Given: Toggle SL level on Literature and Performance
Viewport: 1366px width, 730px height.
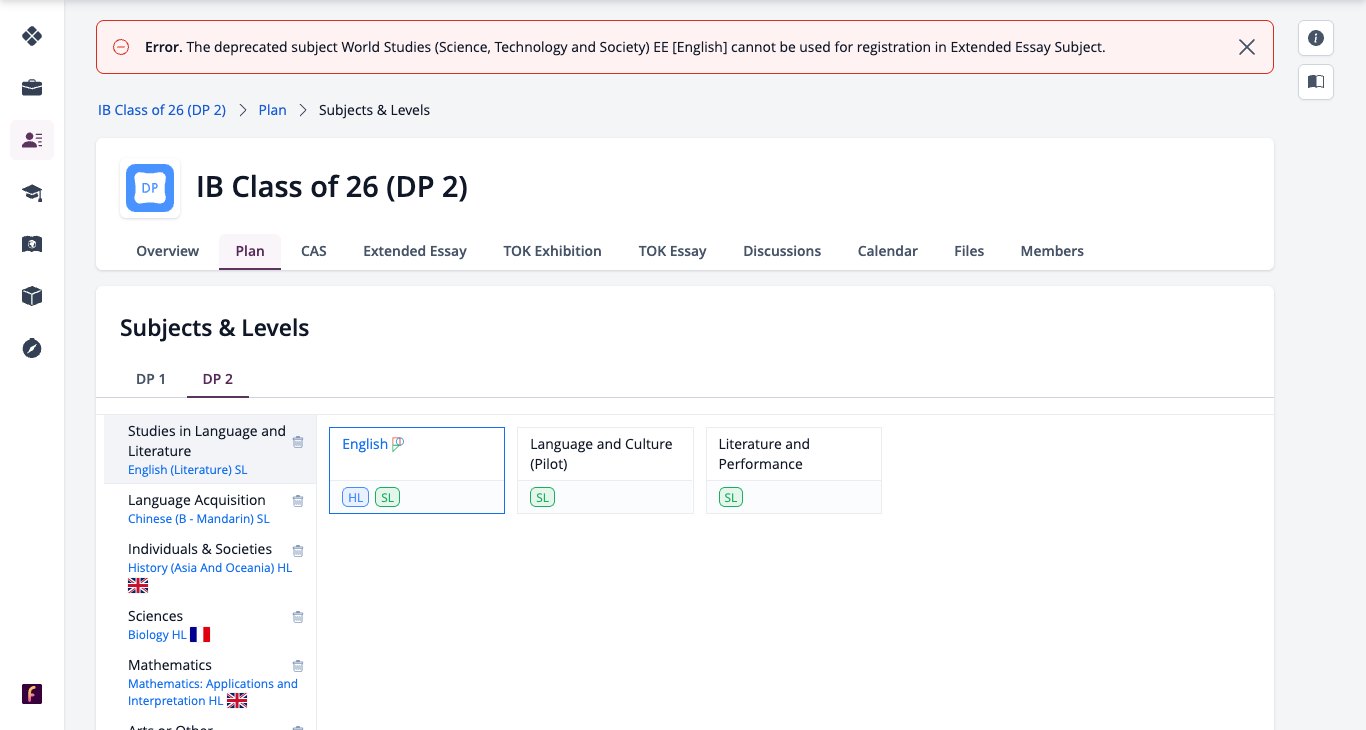Looking at the screenshot, I should pos(731,497).
